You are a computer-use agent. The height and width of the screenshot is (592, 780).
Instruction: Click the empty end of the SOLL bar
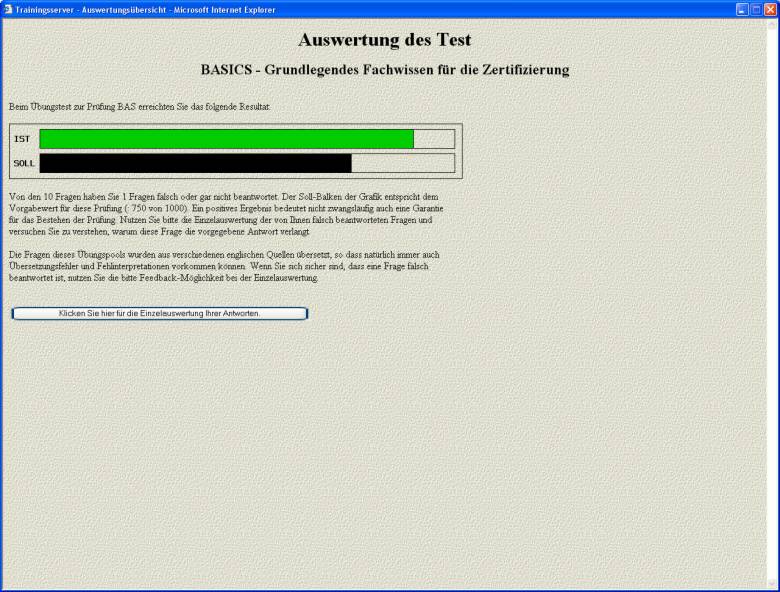pos(402,163)
